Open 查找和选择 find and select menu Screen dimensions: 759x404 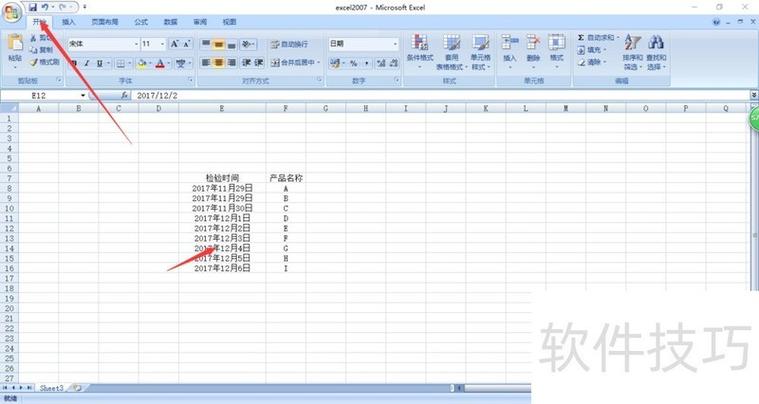[656, 52]
